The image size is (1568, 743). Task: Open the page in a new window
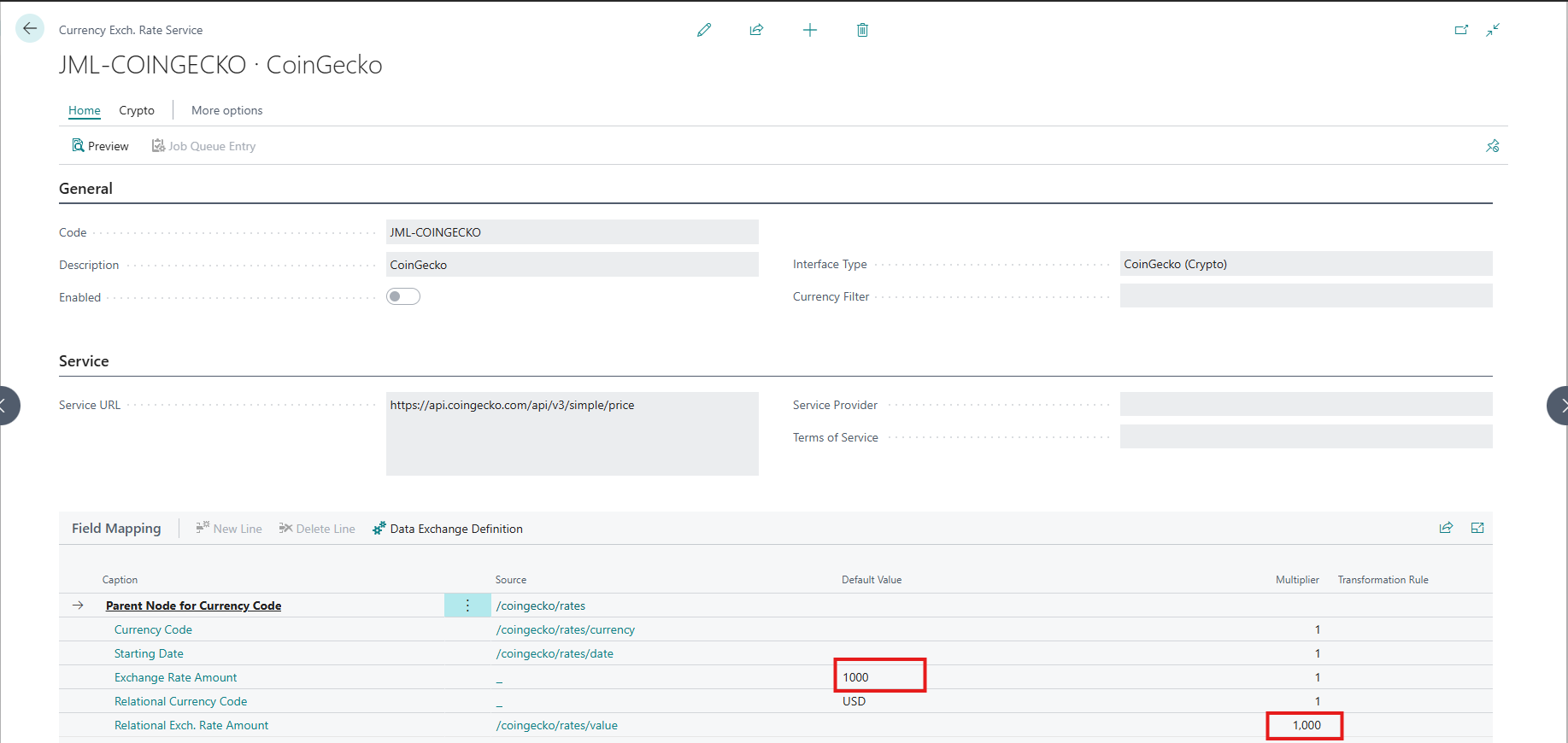coord(1461,30)
